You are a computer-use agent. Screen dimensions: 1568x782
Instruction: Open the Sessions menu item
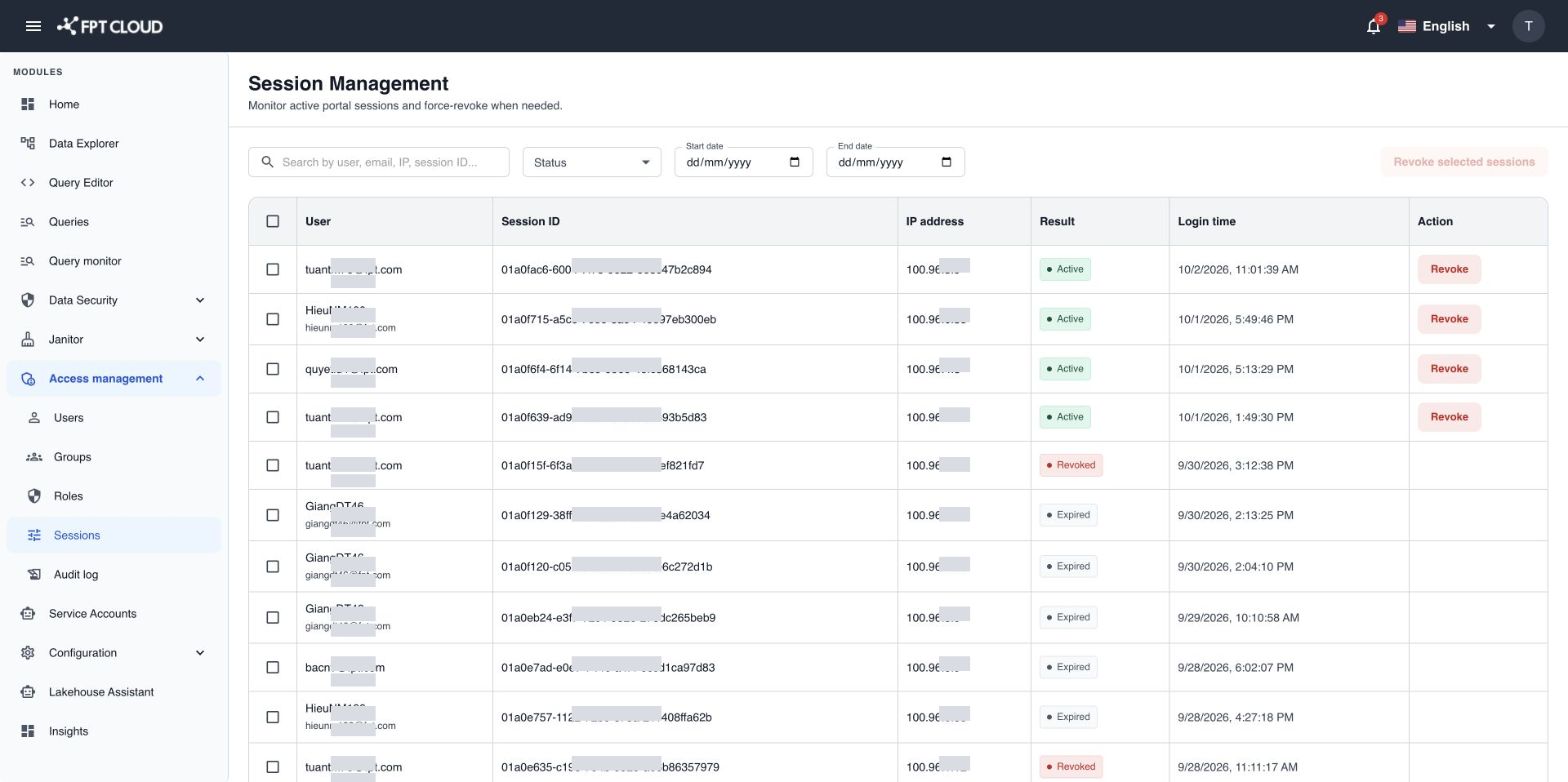(114, 535)
